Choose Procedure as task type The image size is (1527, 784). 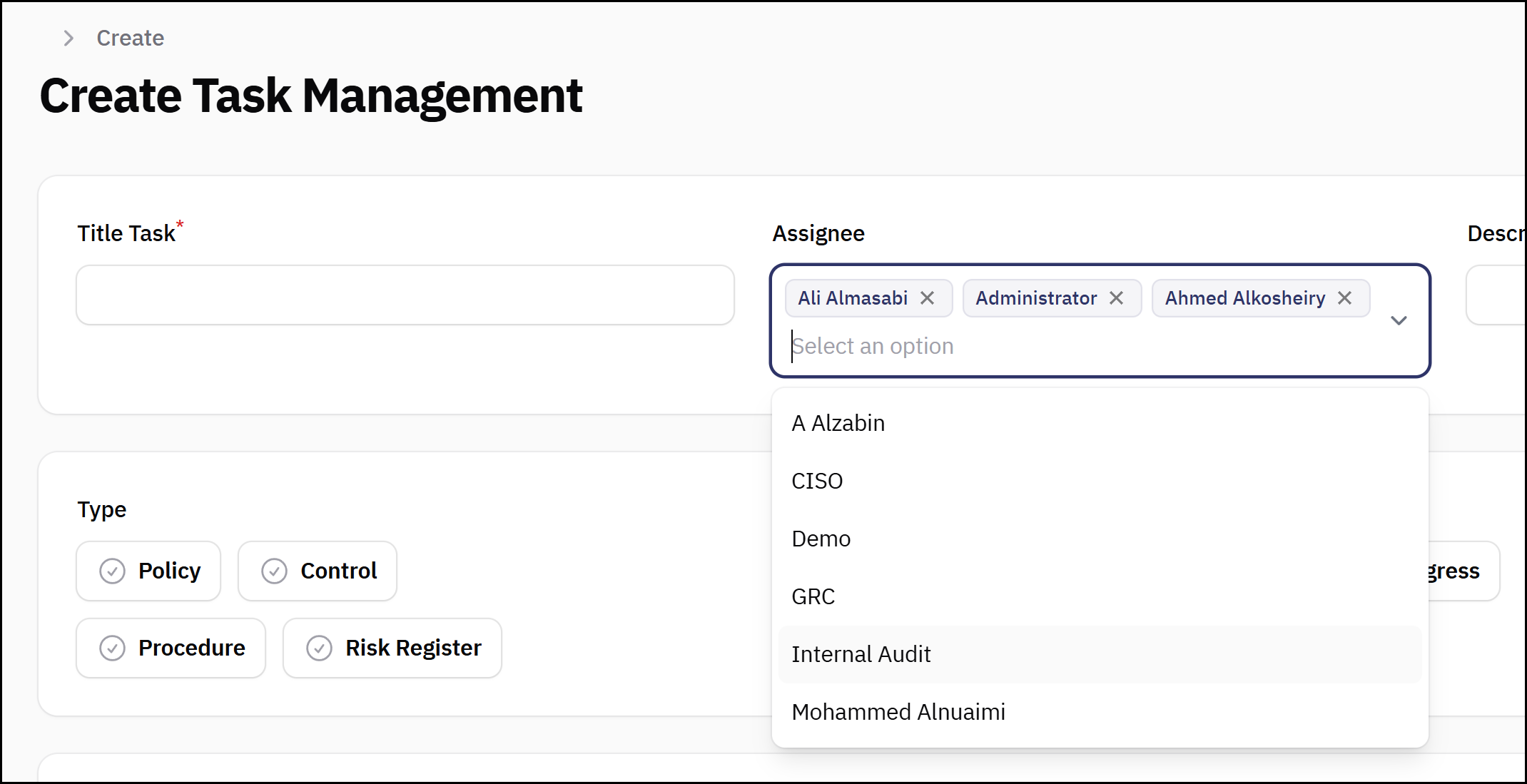click(171, 648)
